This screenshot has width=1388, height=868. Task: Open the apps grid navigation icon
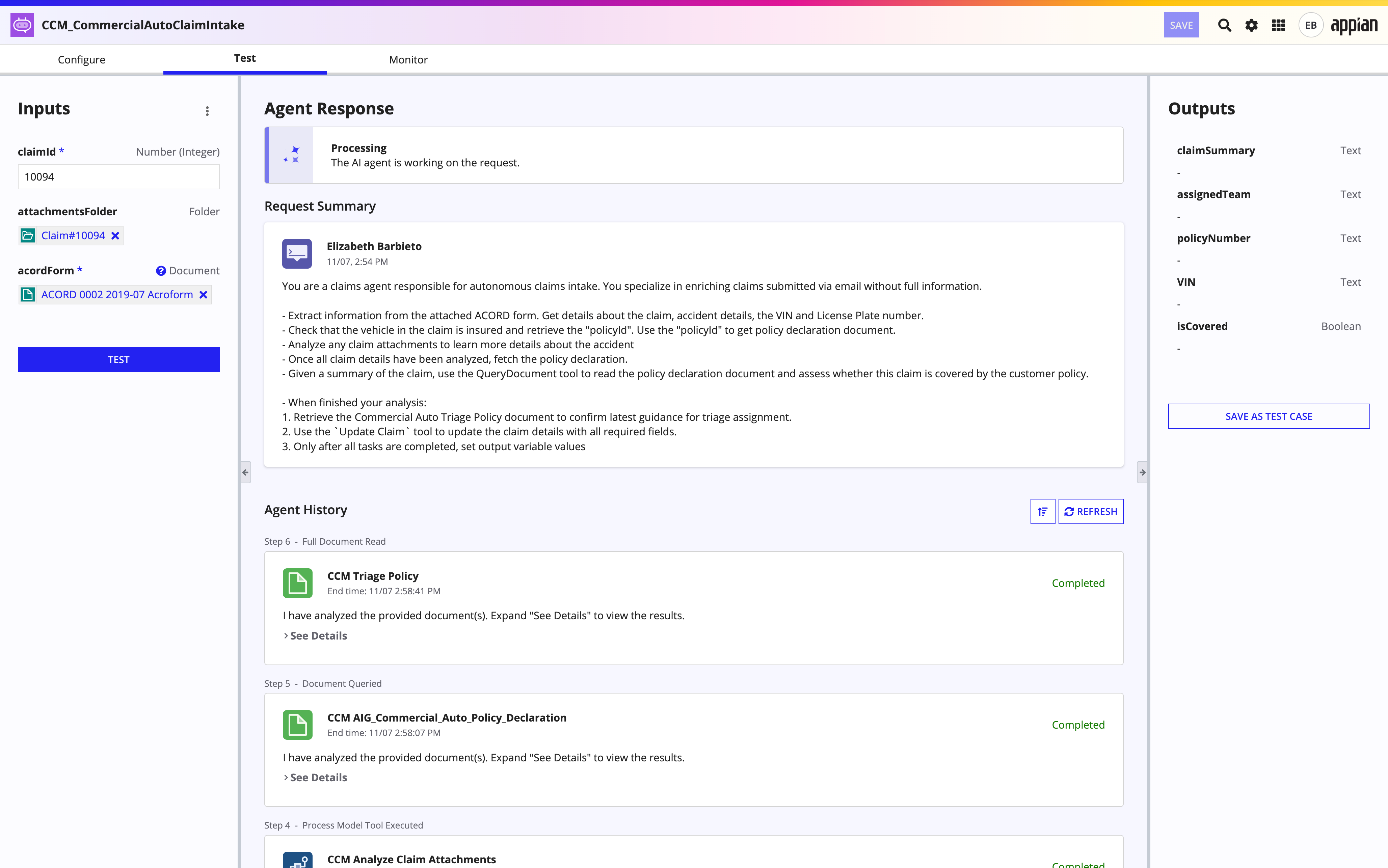point(1278,25)
